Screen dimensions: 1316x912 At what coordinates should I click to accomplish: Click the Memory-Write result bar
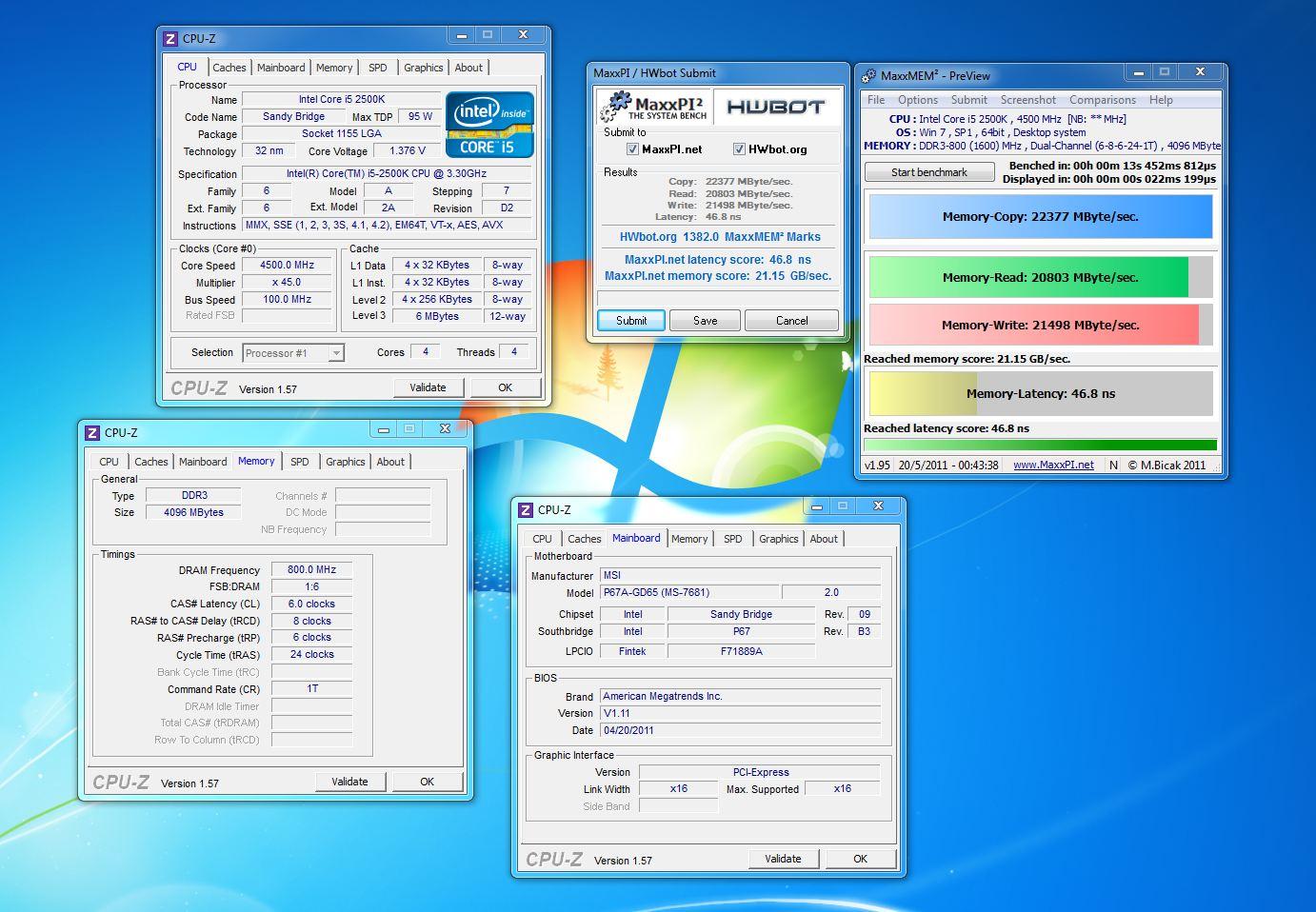(1041, 325)
